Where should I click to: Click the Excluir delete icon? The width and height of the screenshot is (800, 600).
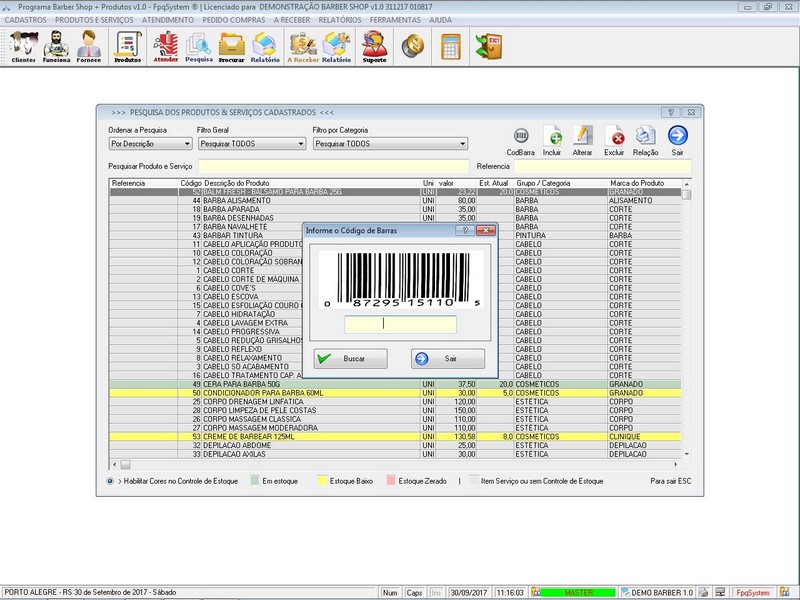615,138
